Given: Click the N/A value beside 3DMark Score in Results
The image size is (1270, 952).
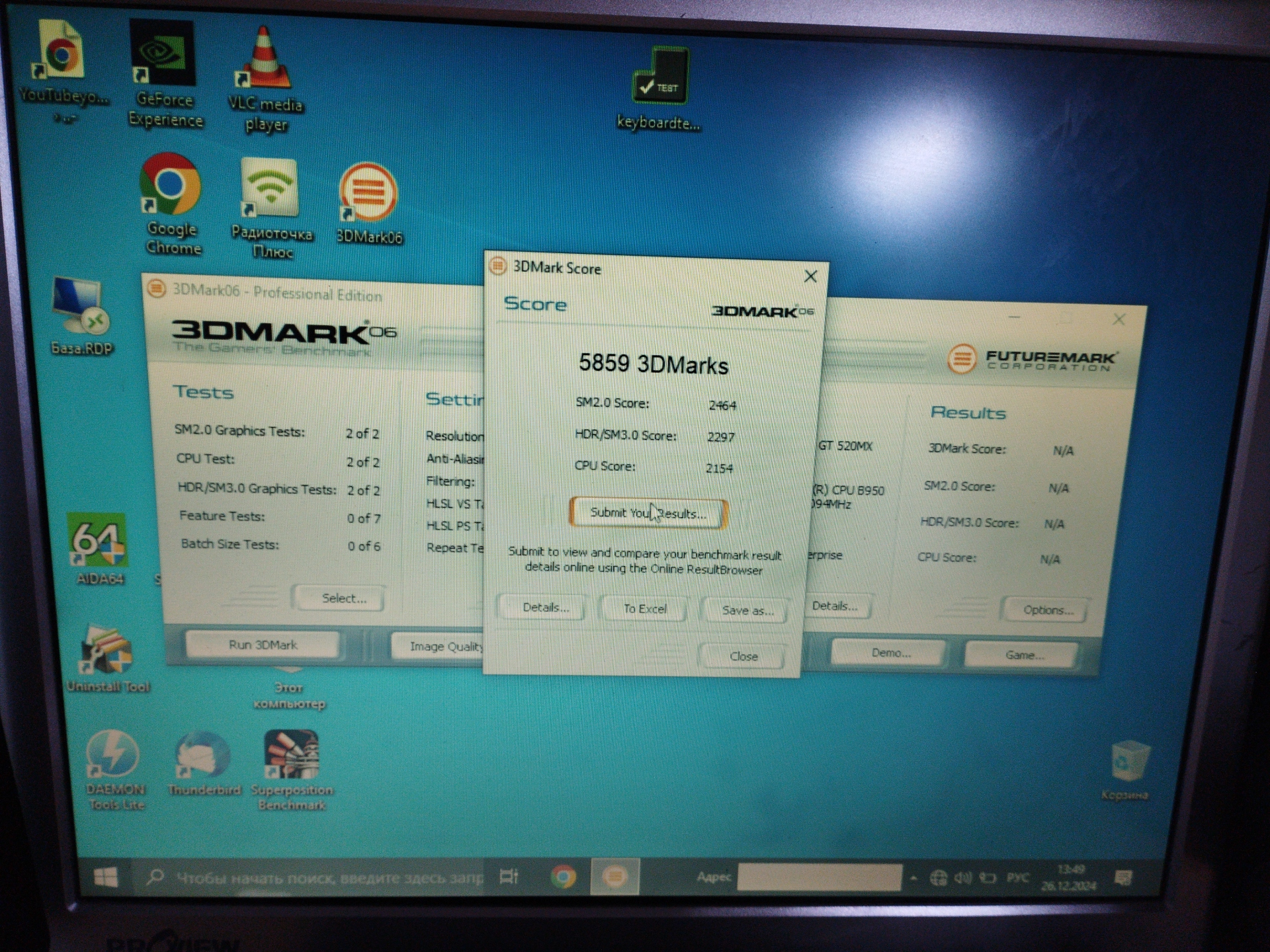Looking at the screenshot, I should (1063, 451).
